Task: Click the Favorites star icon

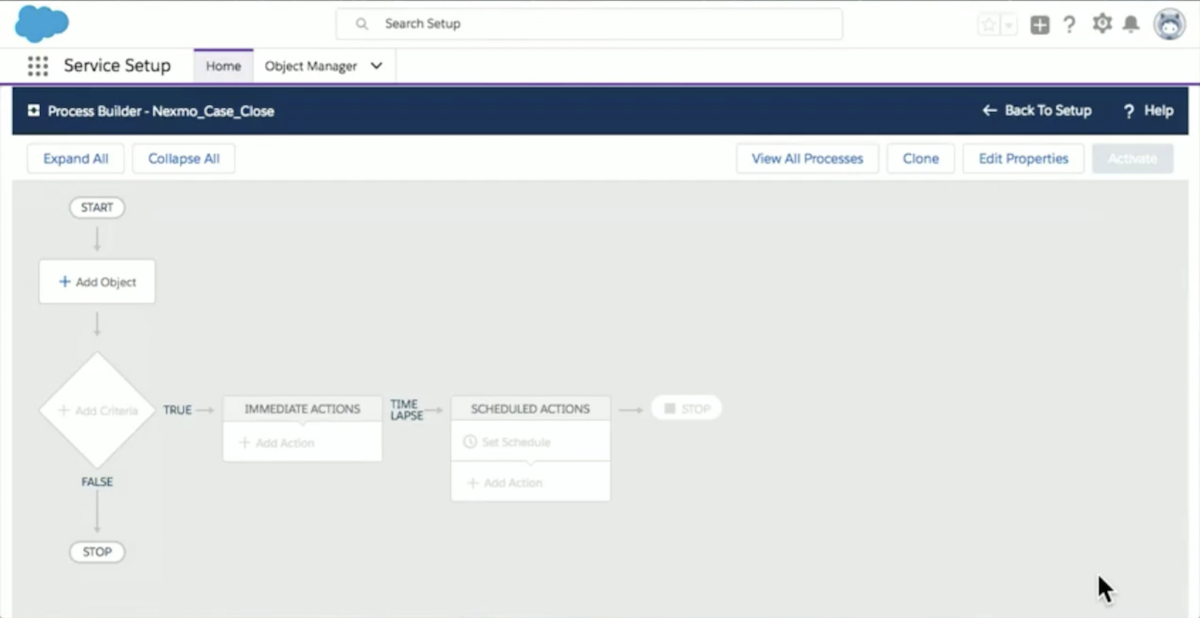Action: pos(989,25)
